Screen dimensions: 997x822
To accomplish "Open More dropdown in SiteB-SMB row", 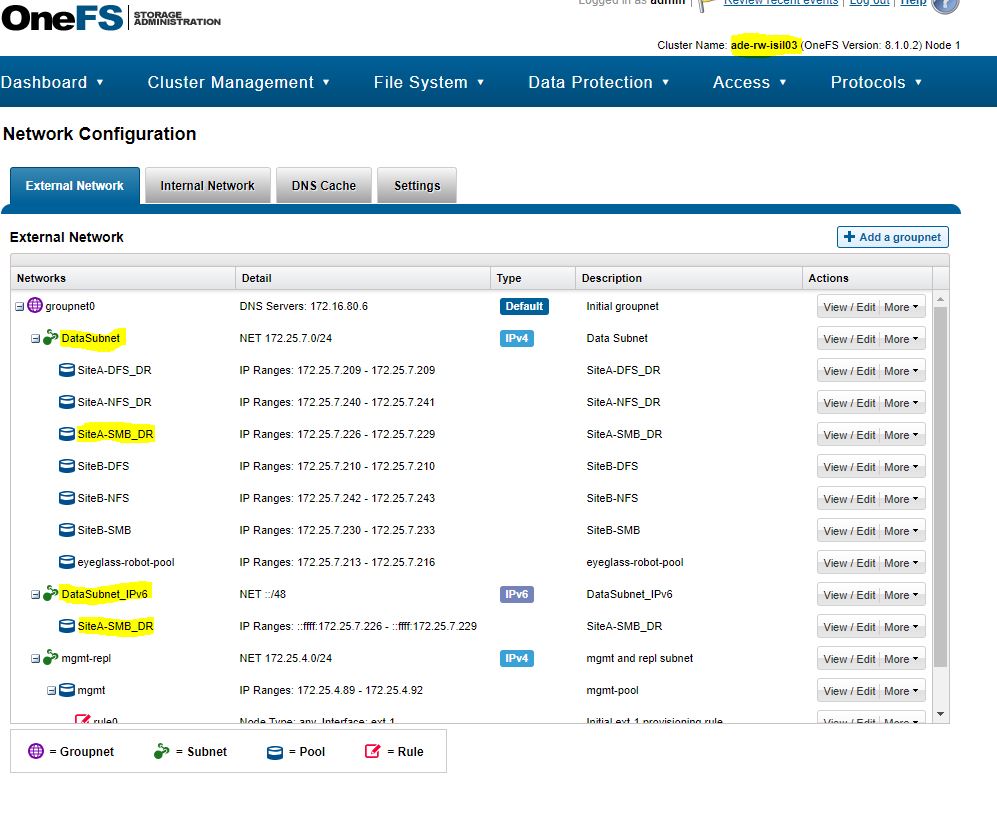I will click(x=902, y=530).
